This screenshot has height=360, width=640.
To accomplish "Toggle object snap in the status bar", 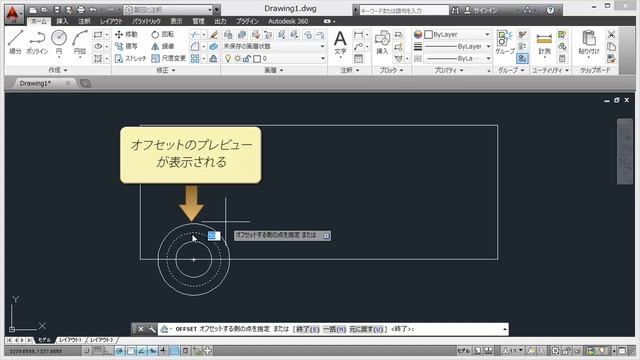I will coord(131,351).
